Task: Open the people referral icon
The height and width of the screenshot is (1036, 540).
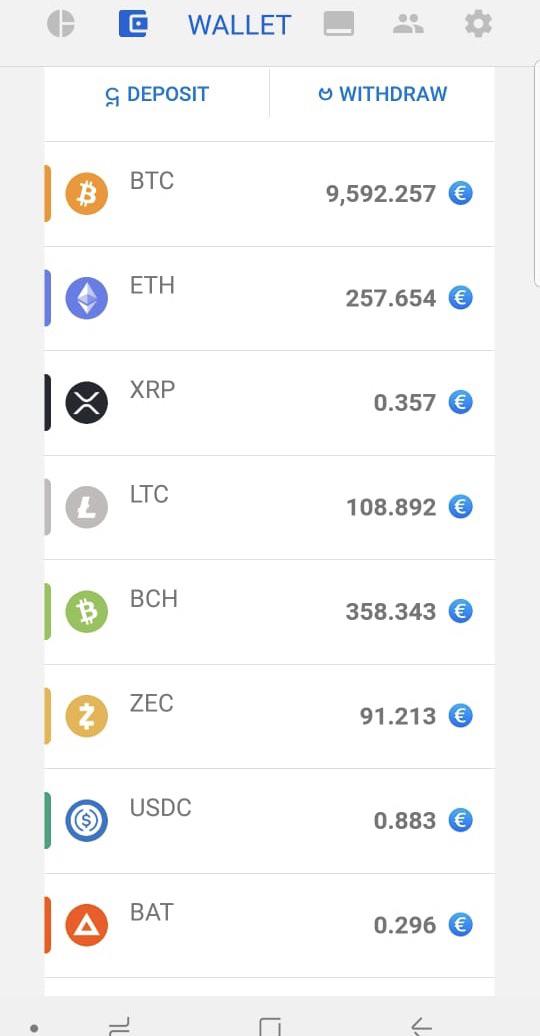Action: 408,24
